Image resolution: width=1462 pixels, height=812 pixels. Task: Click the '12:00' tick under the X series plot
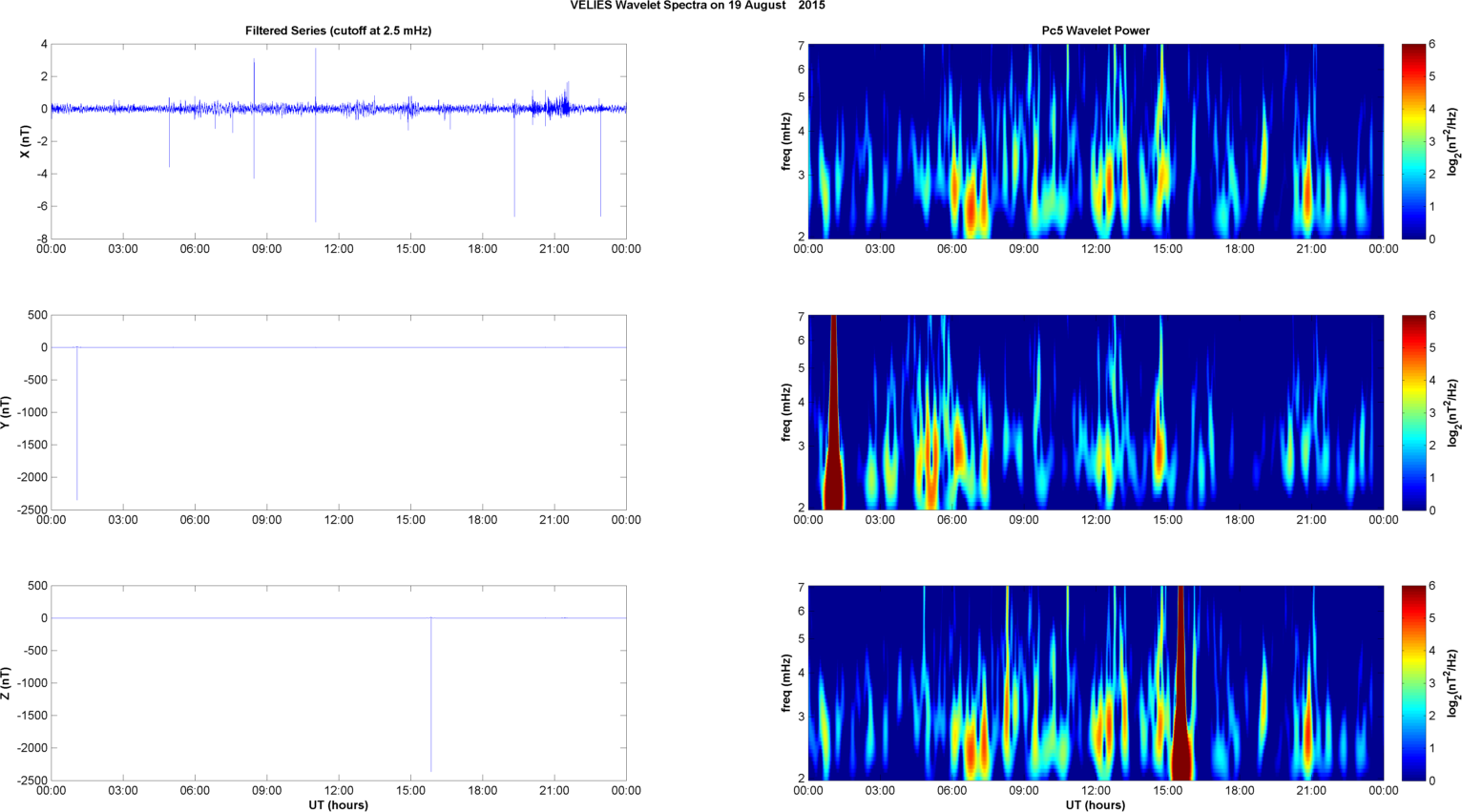pyautogui.click(x=339, y=249)
